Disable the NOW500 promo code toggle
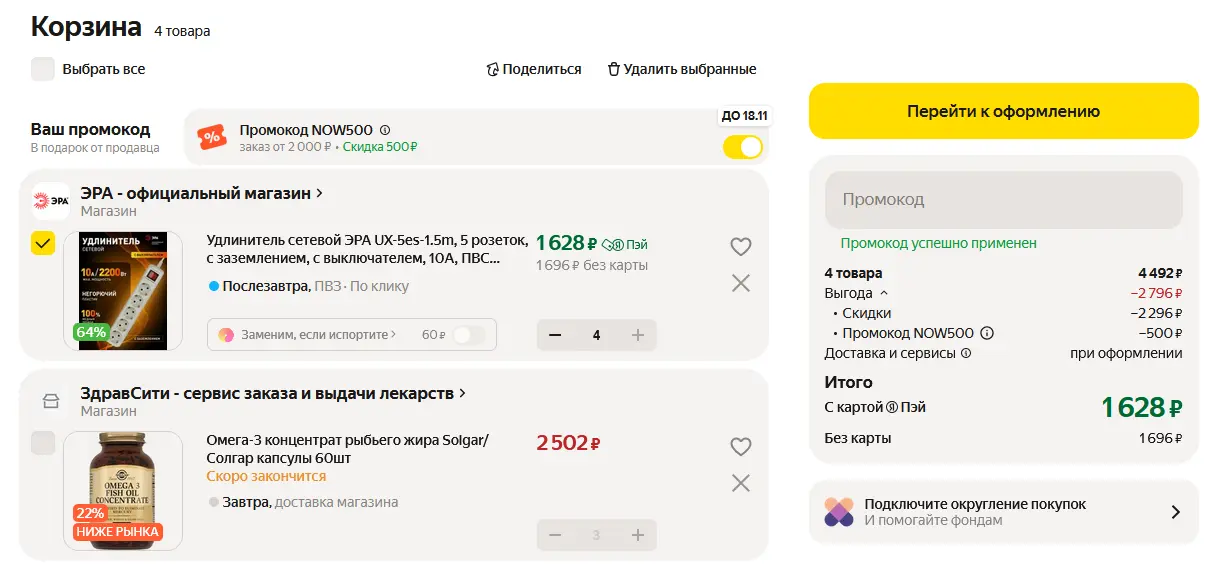The image size is (1208, 571). (x=743, y=147)
